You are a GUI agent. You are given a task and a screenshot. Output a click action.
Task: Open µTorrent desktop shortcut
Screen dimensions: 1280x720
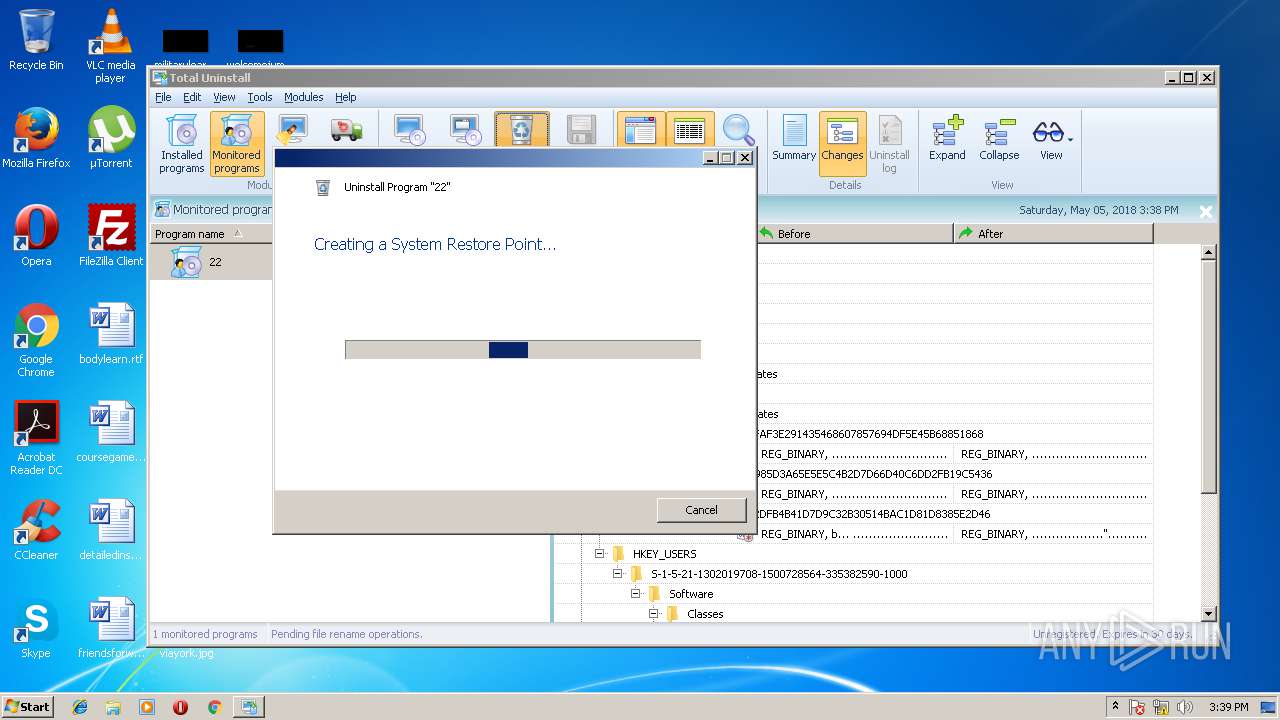pos(110,138)
